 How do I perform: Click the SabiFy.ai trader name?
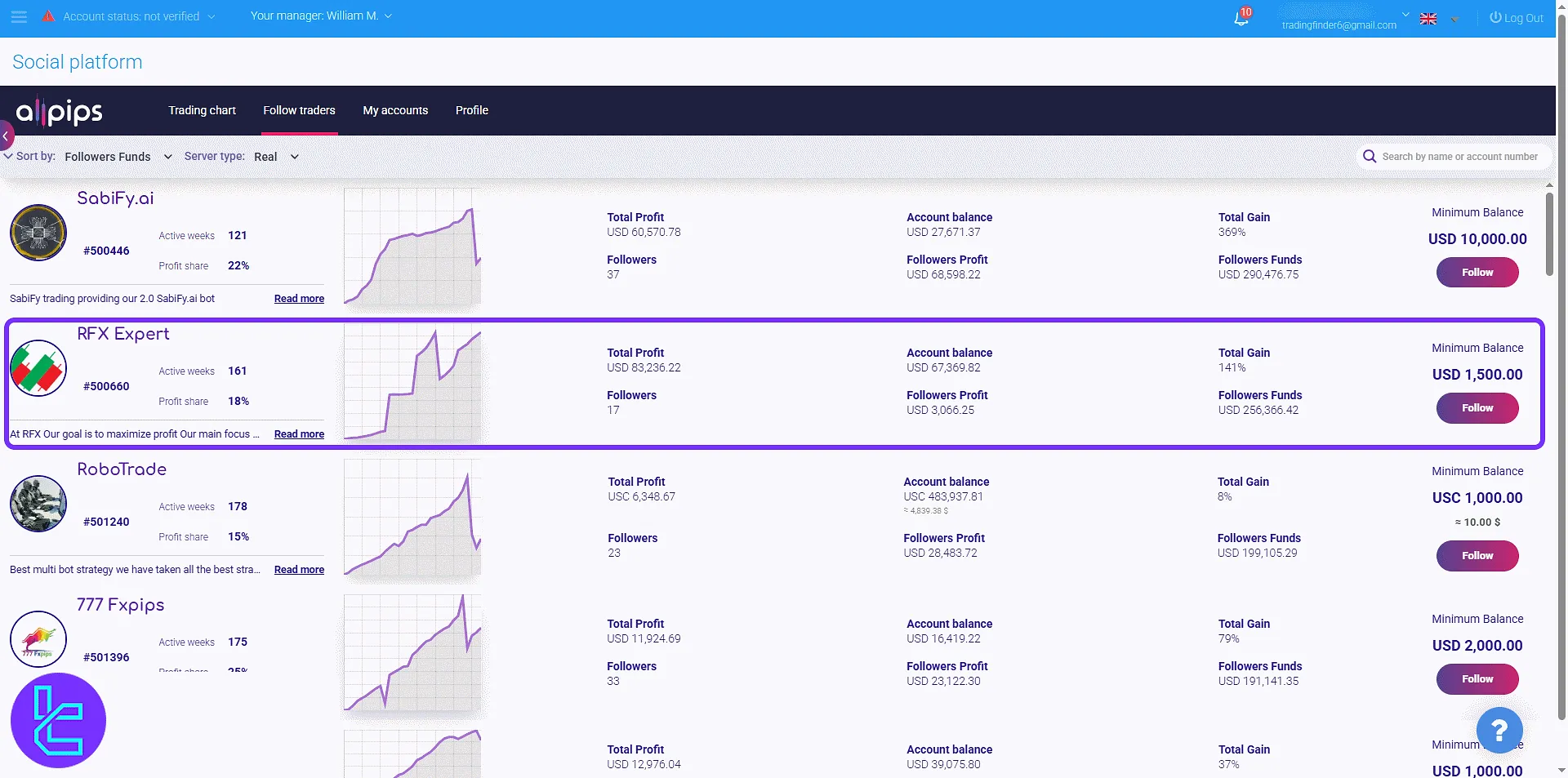click(x=115, y=198)
